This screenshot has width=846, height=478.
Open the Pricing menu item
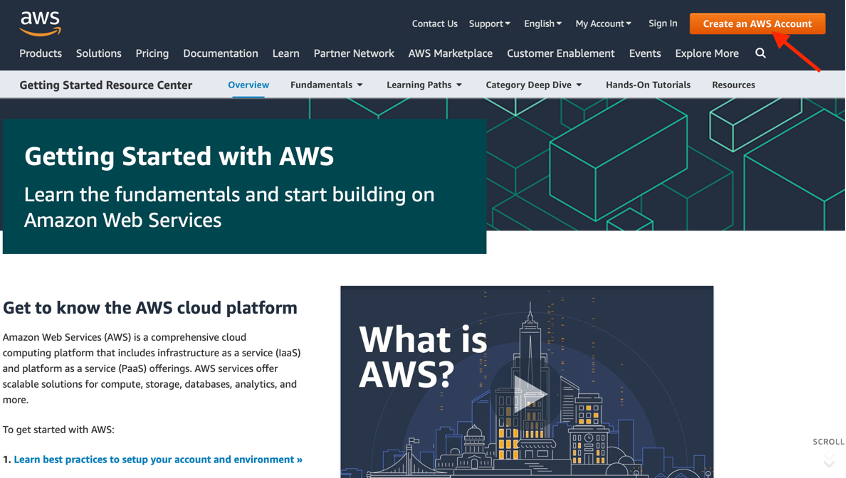pyautogui.click(x=152, y=53)
